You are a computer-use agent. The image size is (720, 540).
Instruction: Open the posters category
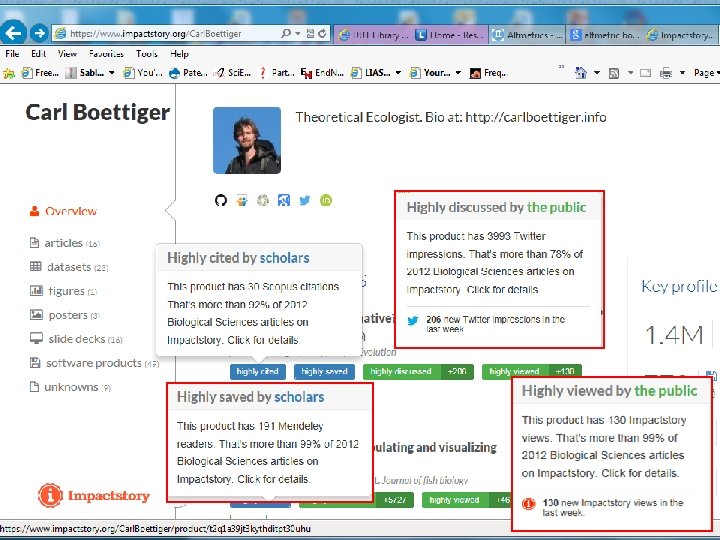point(65,315)
